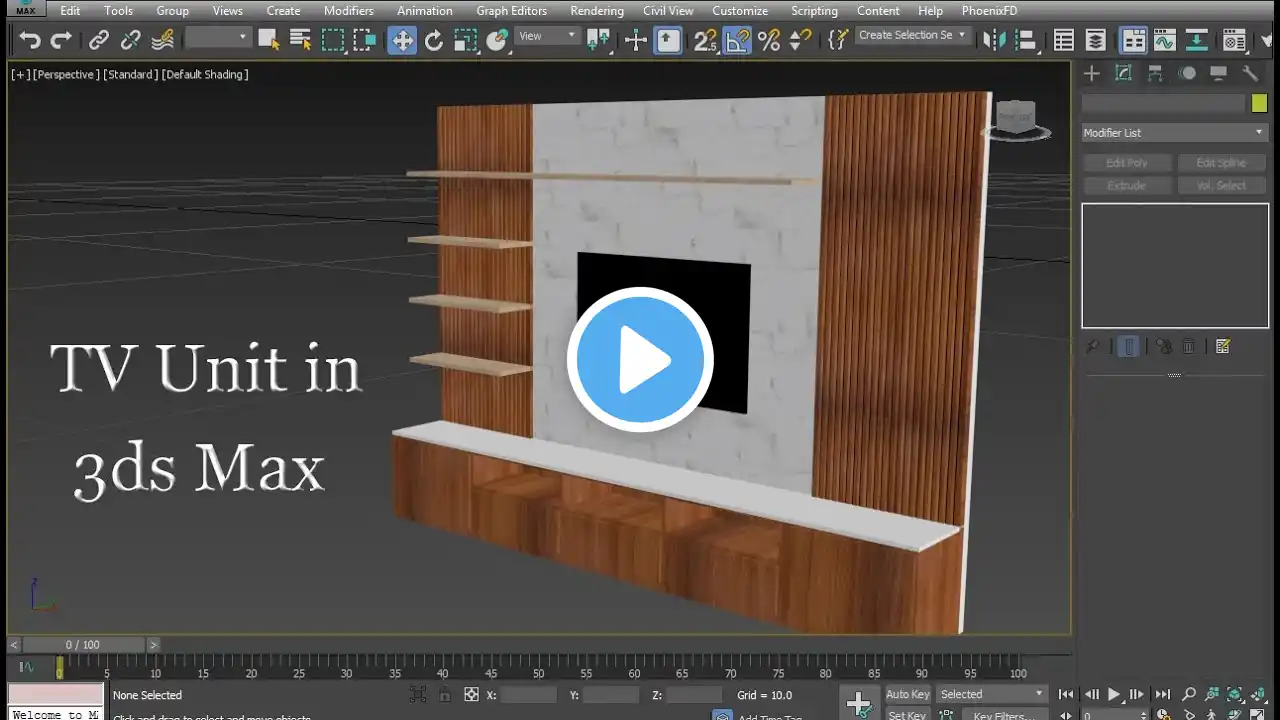This screenshot has height=720, width=1280.
Task: Open the [Perspective] viewport label menu
Action: pyautogui.click(x=66, y=75)
